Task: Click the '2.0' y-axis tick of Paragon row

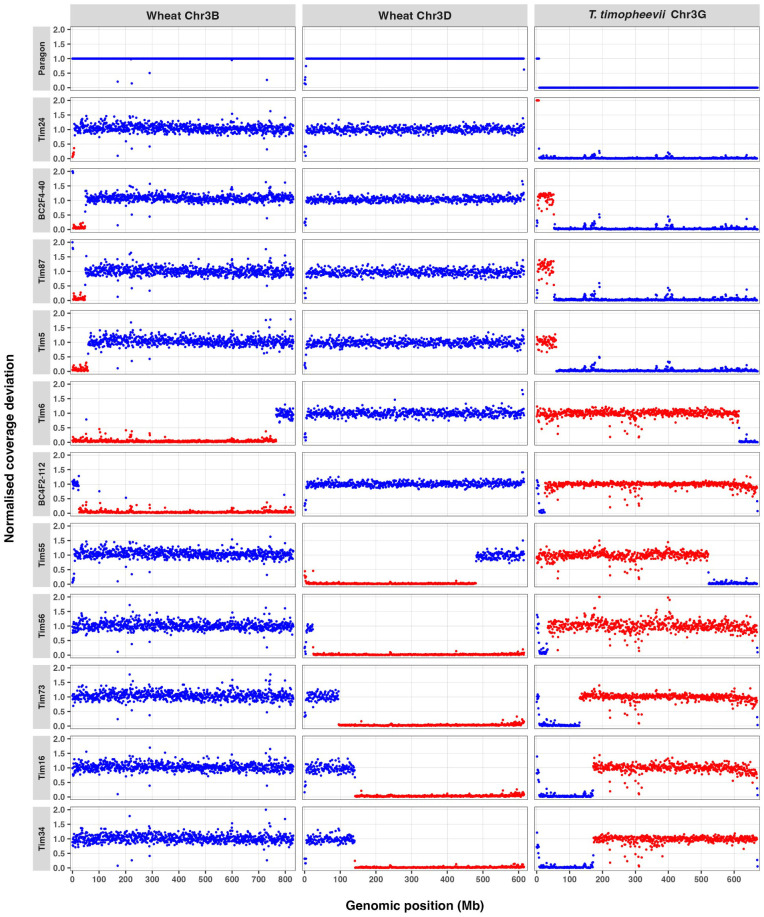Action: [x=59, y=29]
